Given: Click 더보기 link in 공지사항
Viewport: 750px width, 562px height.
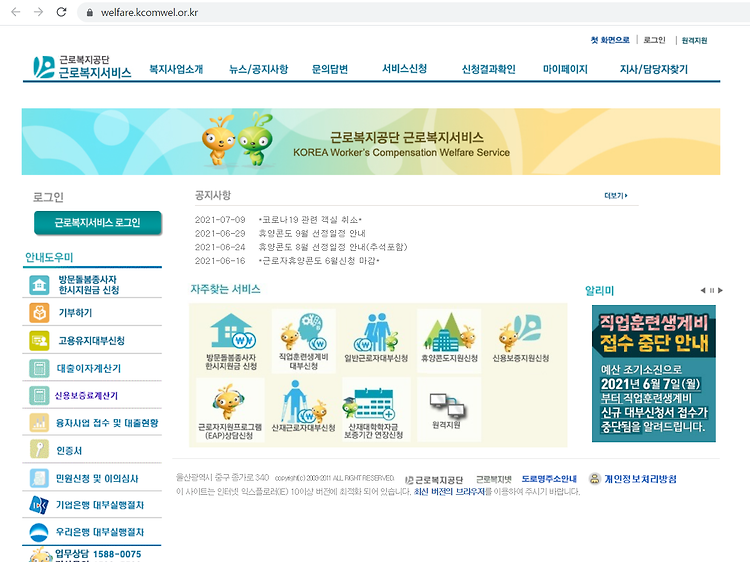Looking at the screenshot, I should 616,196.
